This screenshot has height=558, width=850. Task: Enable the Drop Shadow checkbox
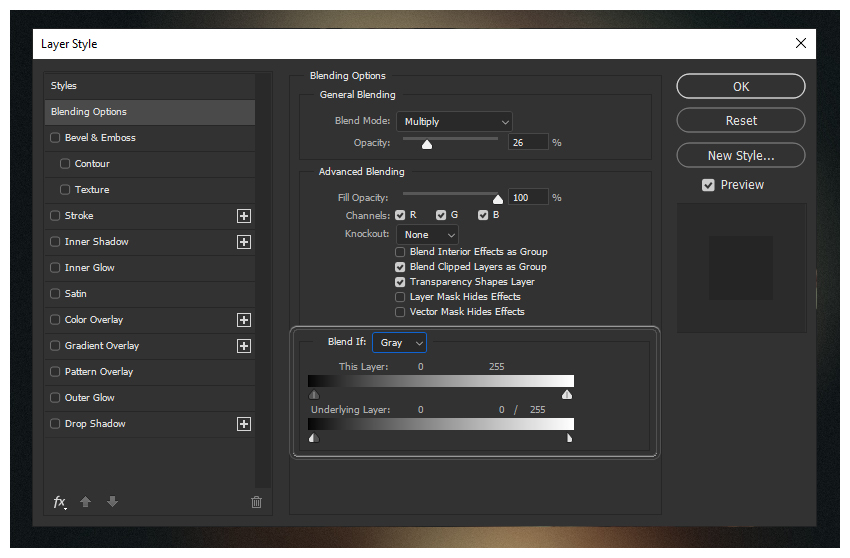(x=55, y=424)
